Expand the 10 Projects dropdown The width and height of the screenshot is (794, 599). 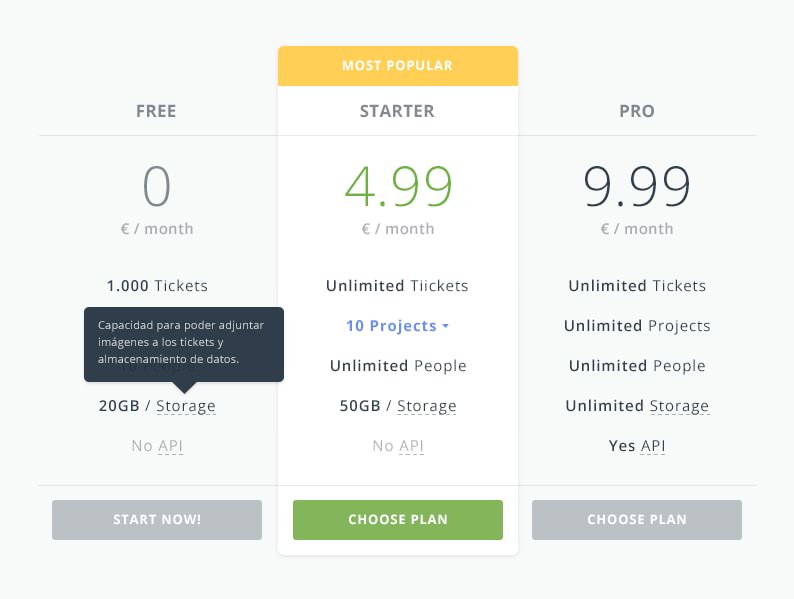[397, 326]
